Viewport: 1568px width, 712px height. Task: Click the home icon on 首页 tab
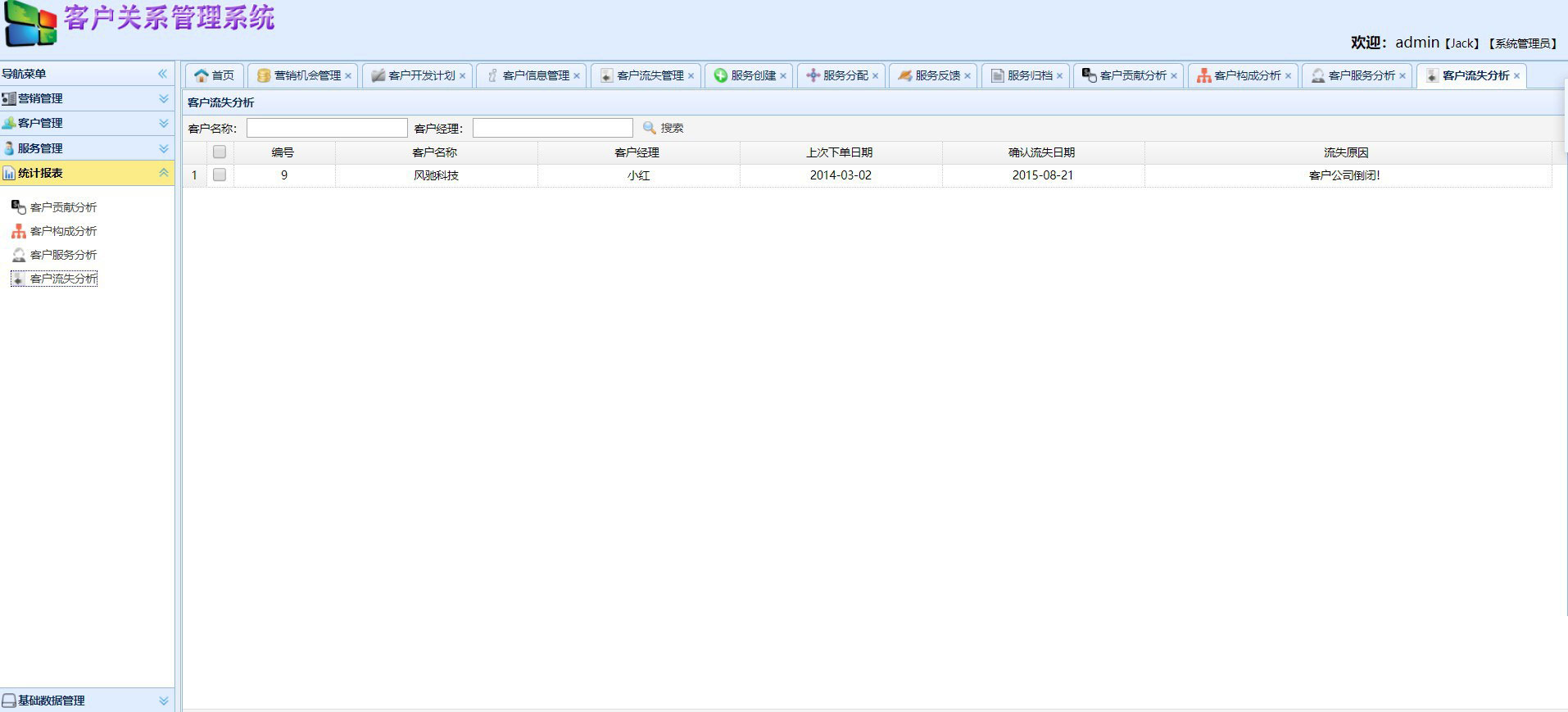pos(201,75)
